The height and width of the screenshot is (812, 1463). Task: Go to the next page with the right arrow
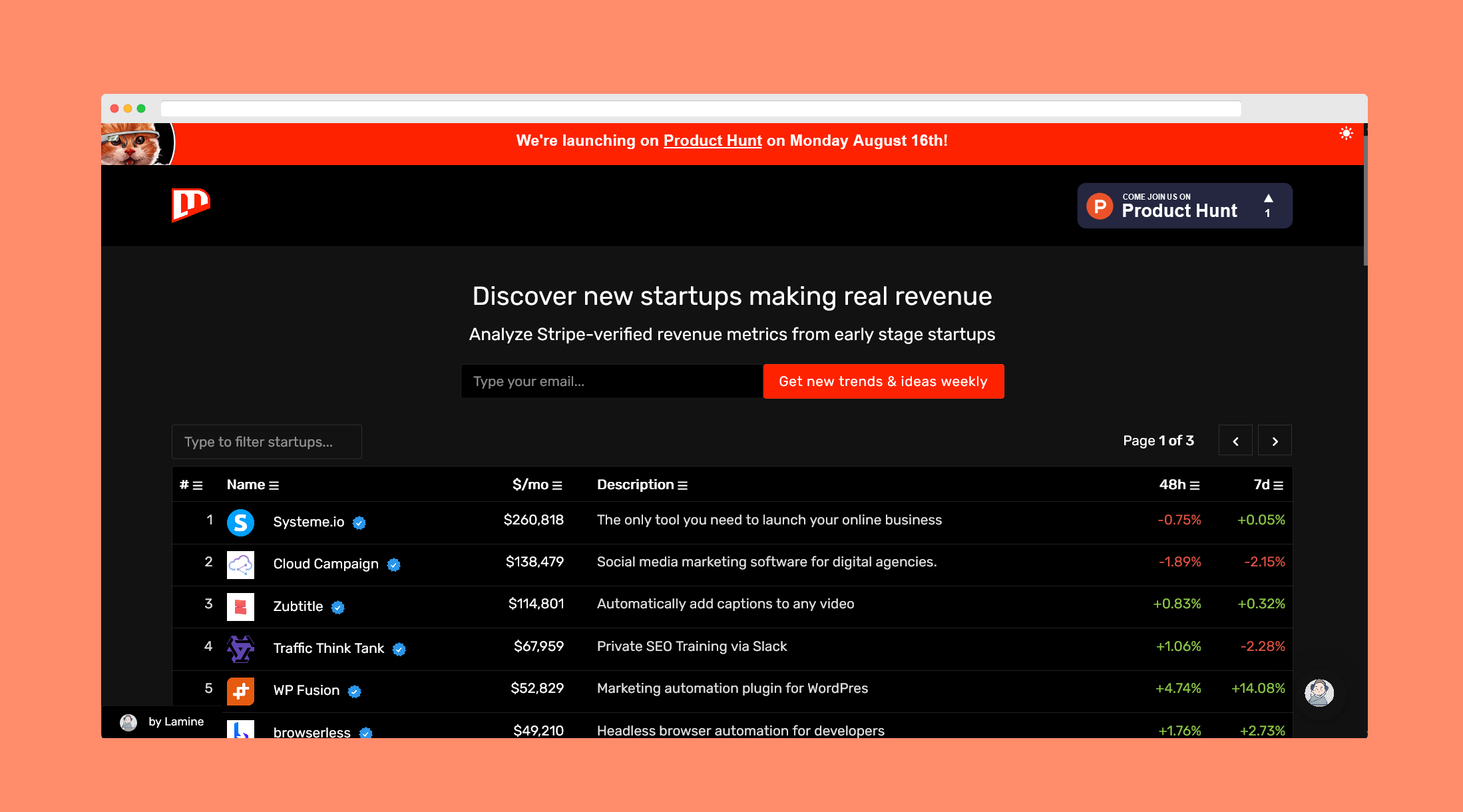[x=1275, y=440]
